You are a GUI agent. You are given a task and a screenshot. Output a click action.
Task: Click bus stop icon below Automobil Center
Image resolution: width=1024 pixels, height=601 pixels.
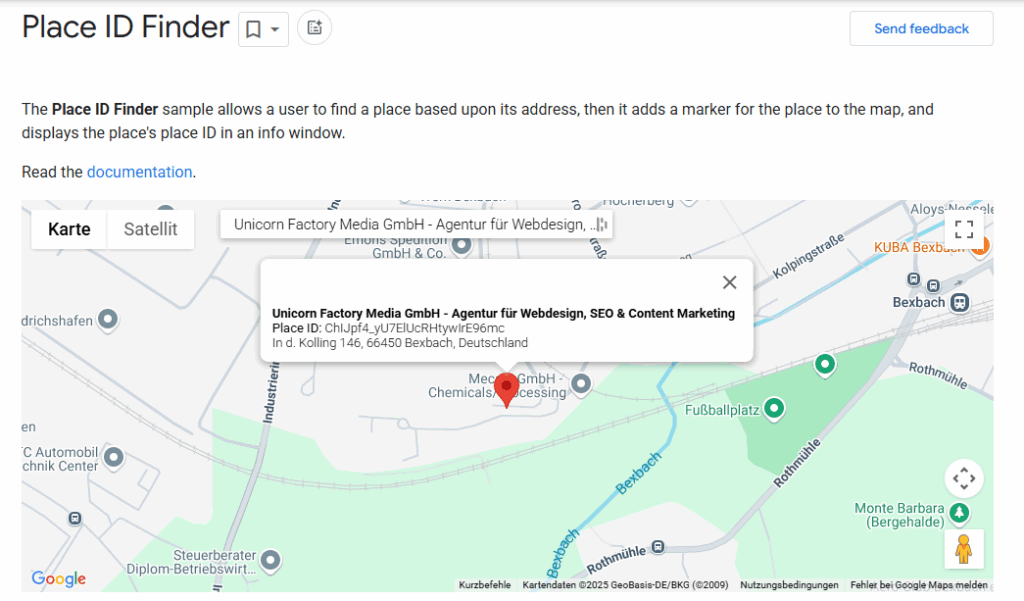75,519
